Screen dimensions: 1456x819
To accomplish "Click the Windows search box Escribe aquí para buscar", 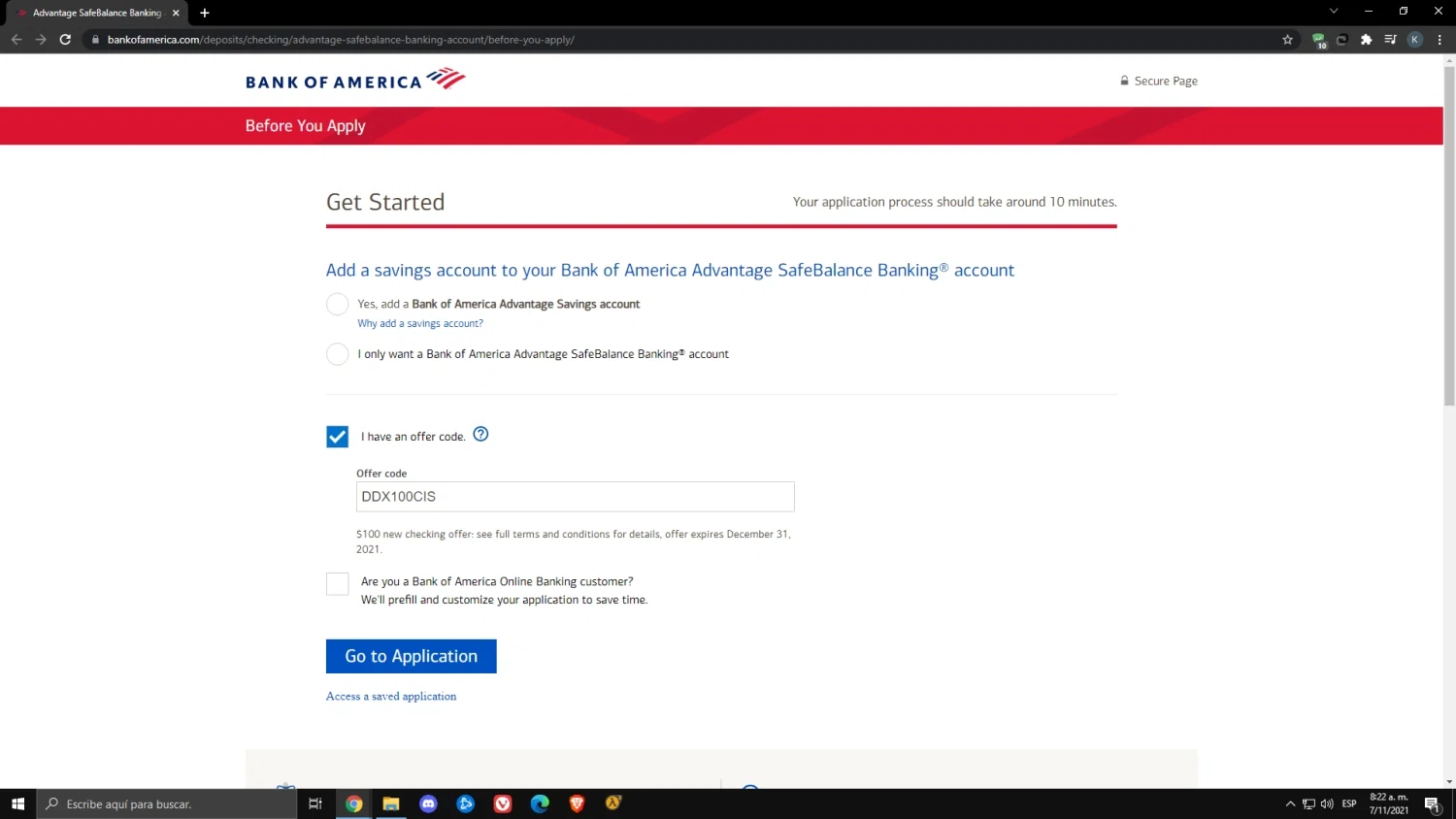I will pyautogui.click(x=167, y=803).
